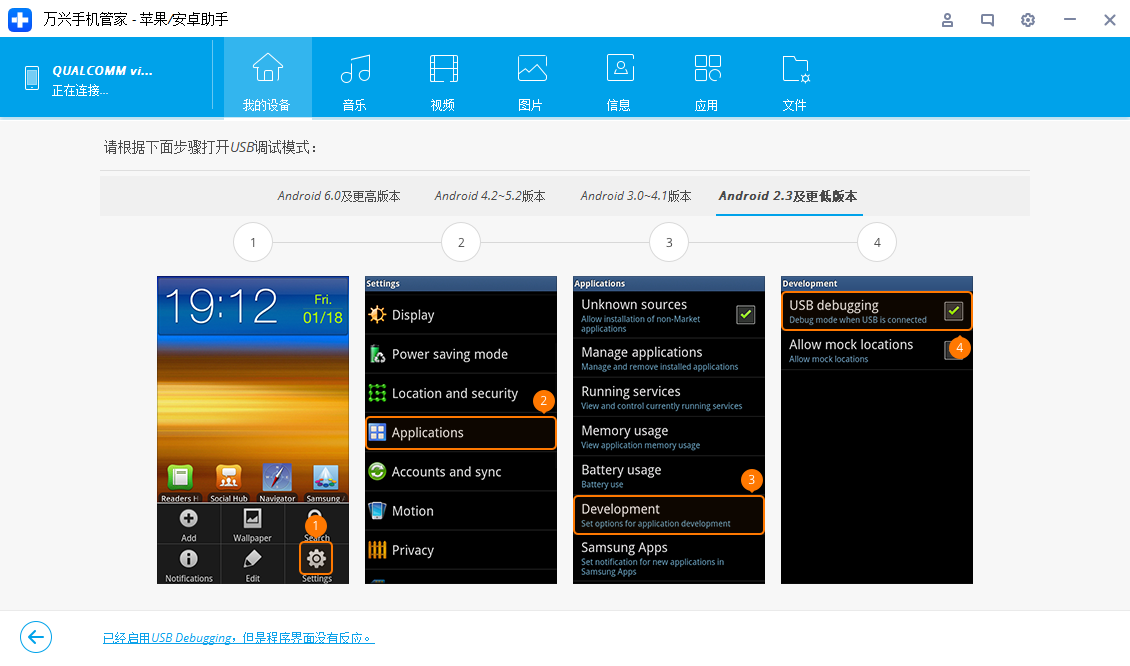The width and height of the screenshot is (1130, 666).
Task: Click the QUALCOMM device panel
Action: pos(106,77)
